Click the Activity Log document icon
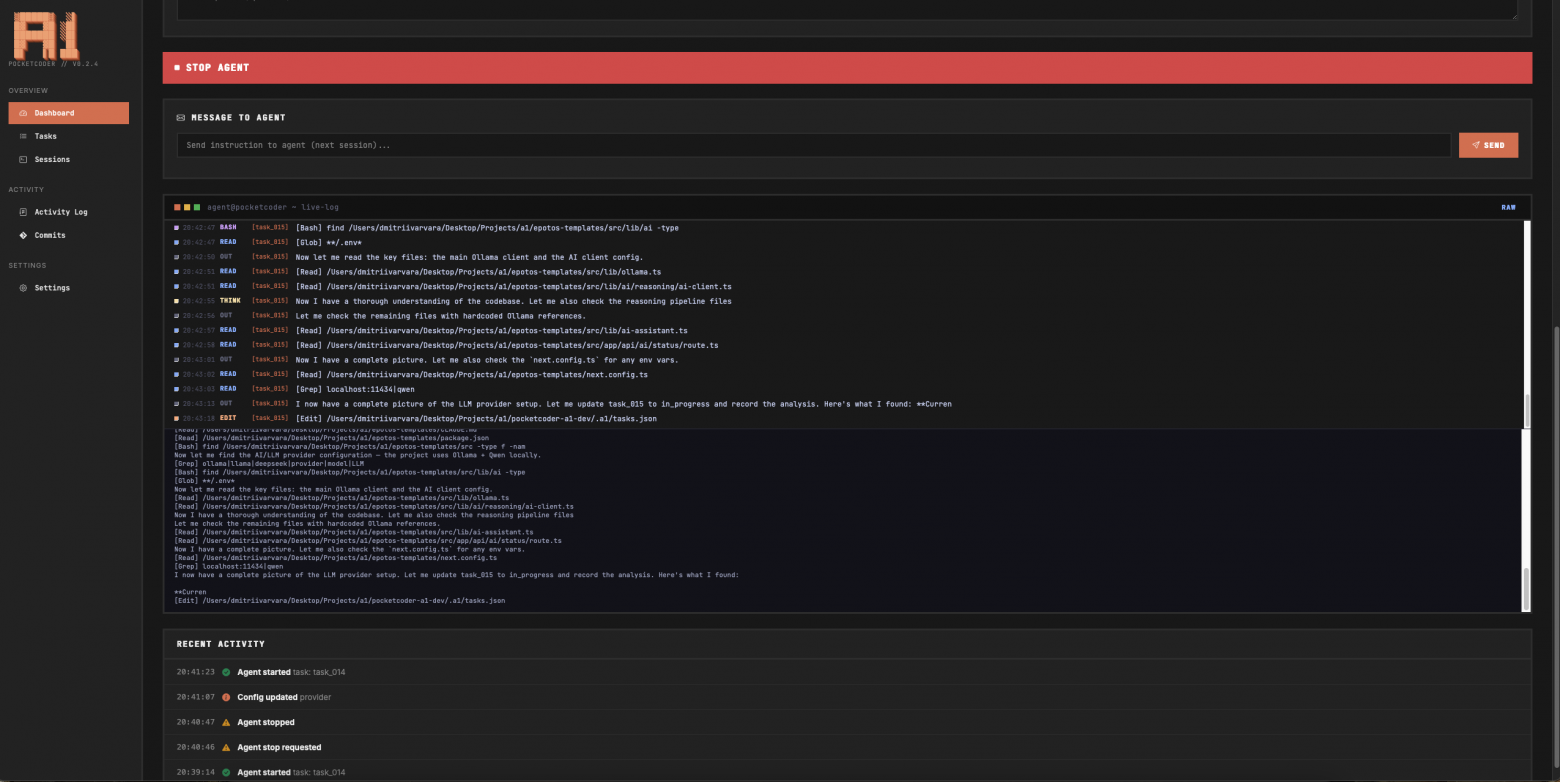This screenshot has width=1560, height=782. pyautogui.click(x=23, y=212)
